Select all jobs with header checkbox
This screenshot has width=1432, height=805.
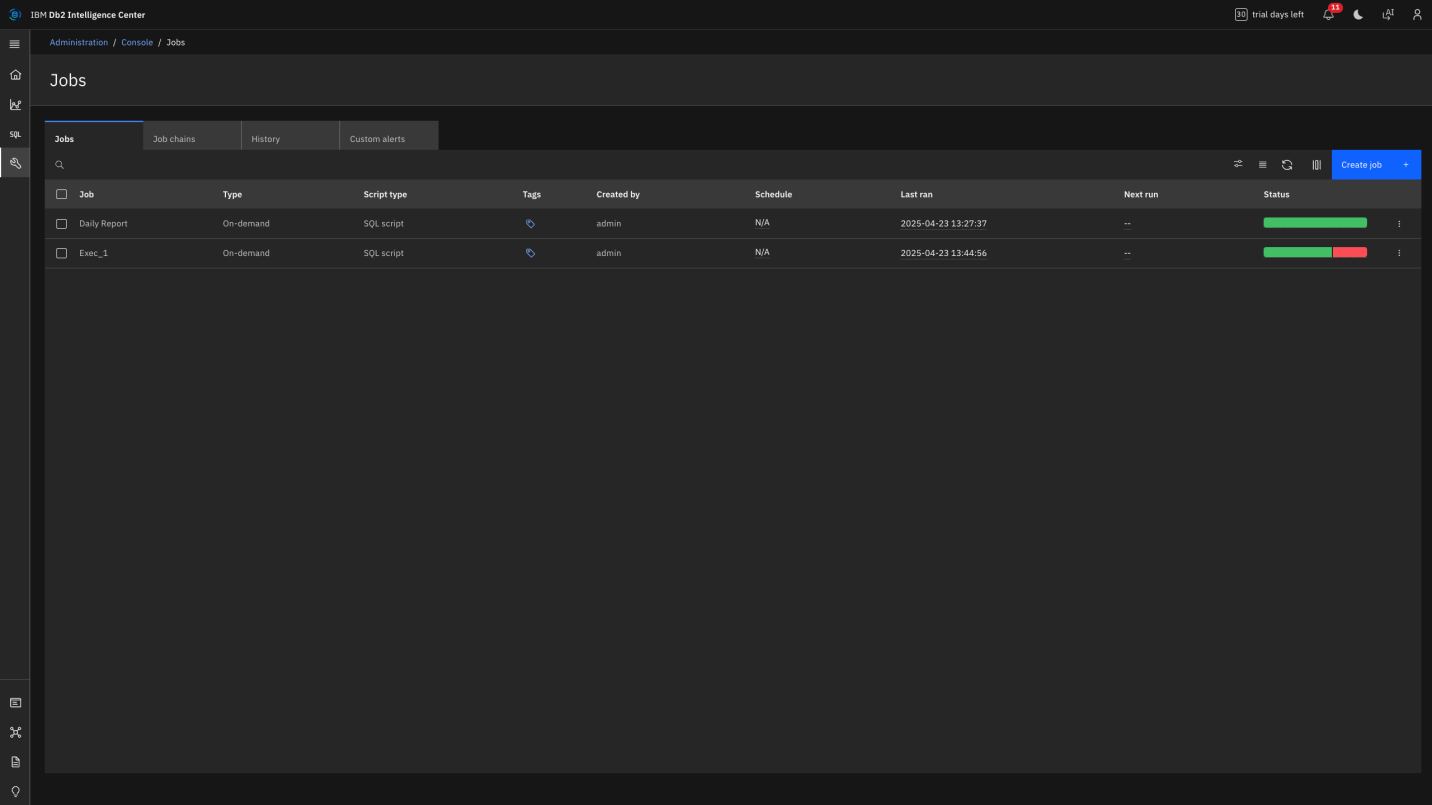[61, 194]
